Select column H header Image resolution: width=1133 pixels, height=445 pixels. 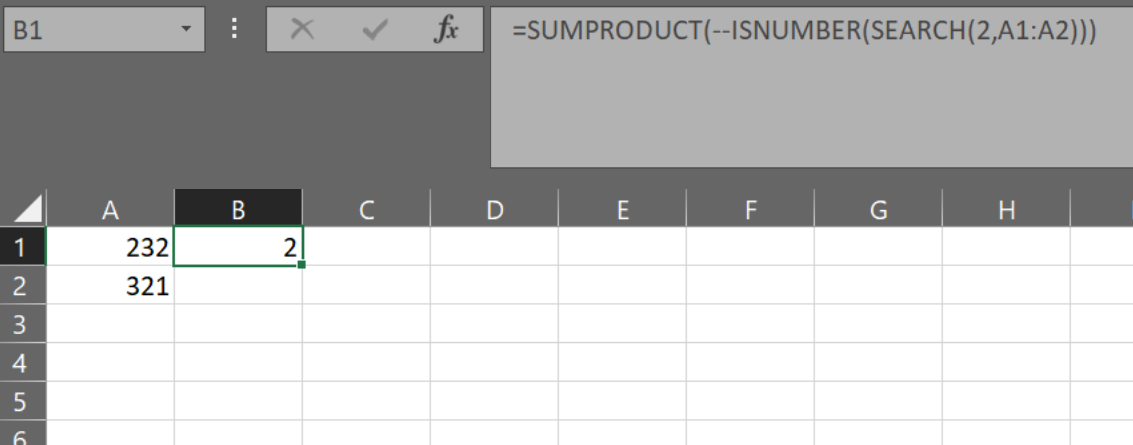point(1006,210)
